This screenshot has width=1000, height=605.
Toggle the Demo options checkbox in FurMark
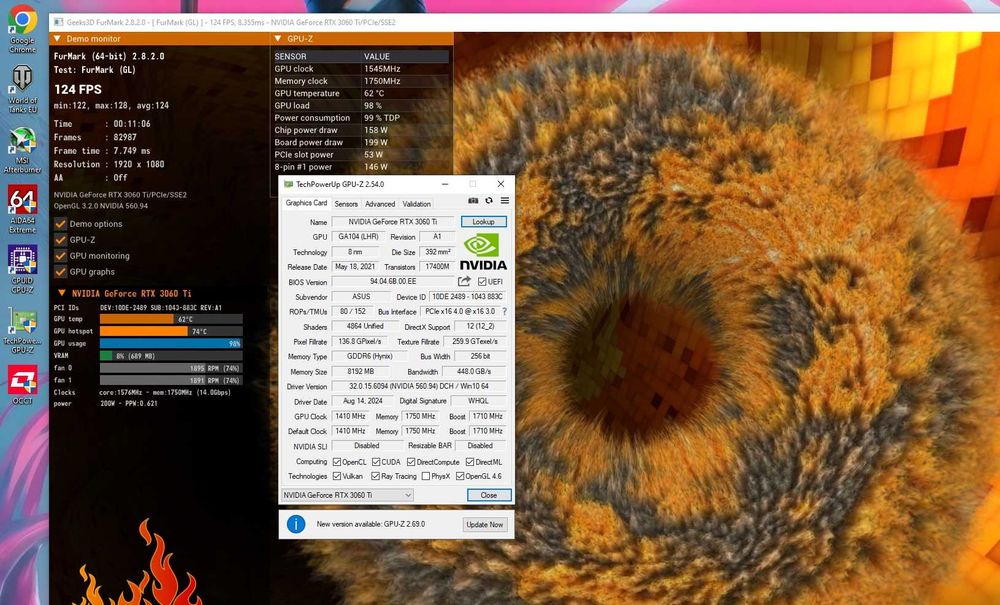61,224
